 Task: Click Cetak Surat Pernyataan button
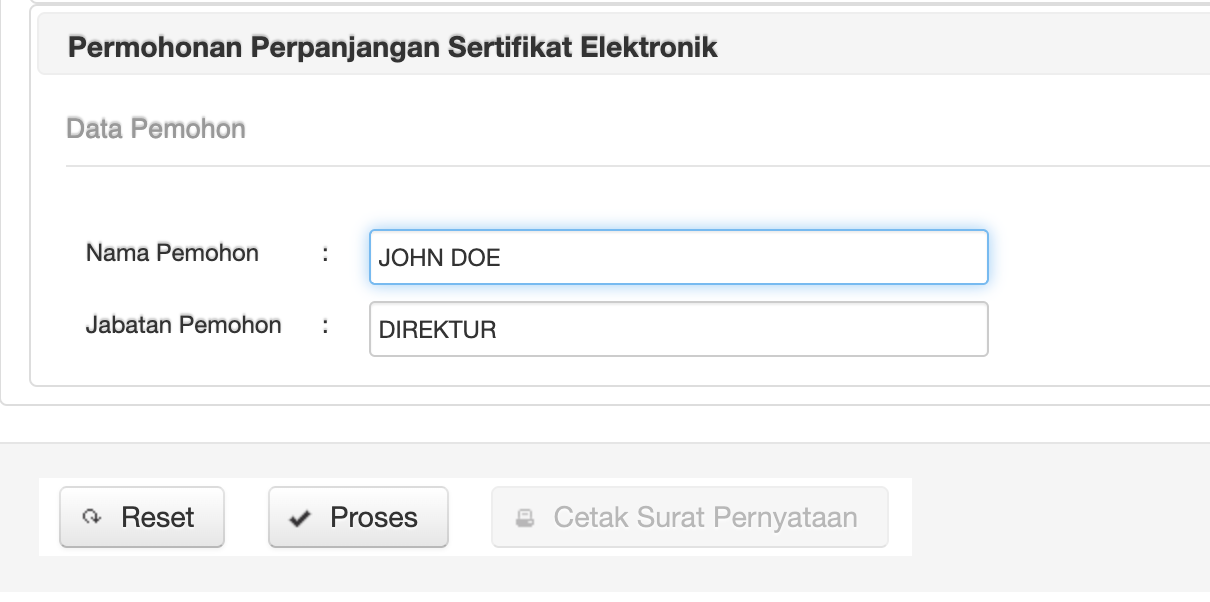690,517
